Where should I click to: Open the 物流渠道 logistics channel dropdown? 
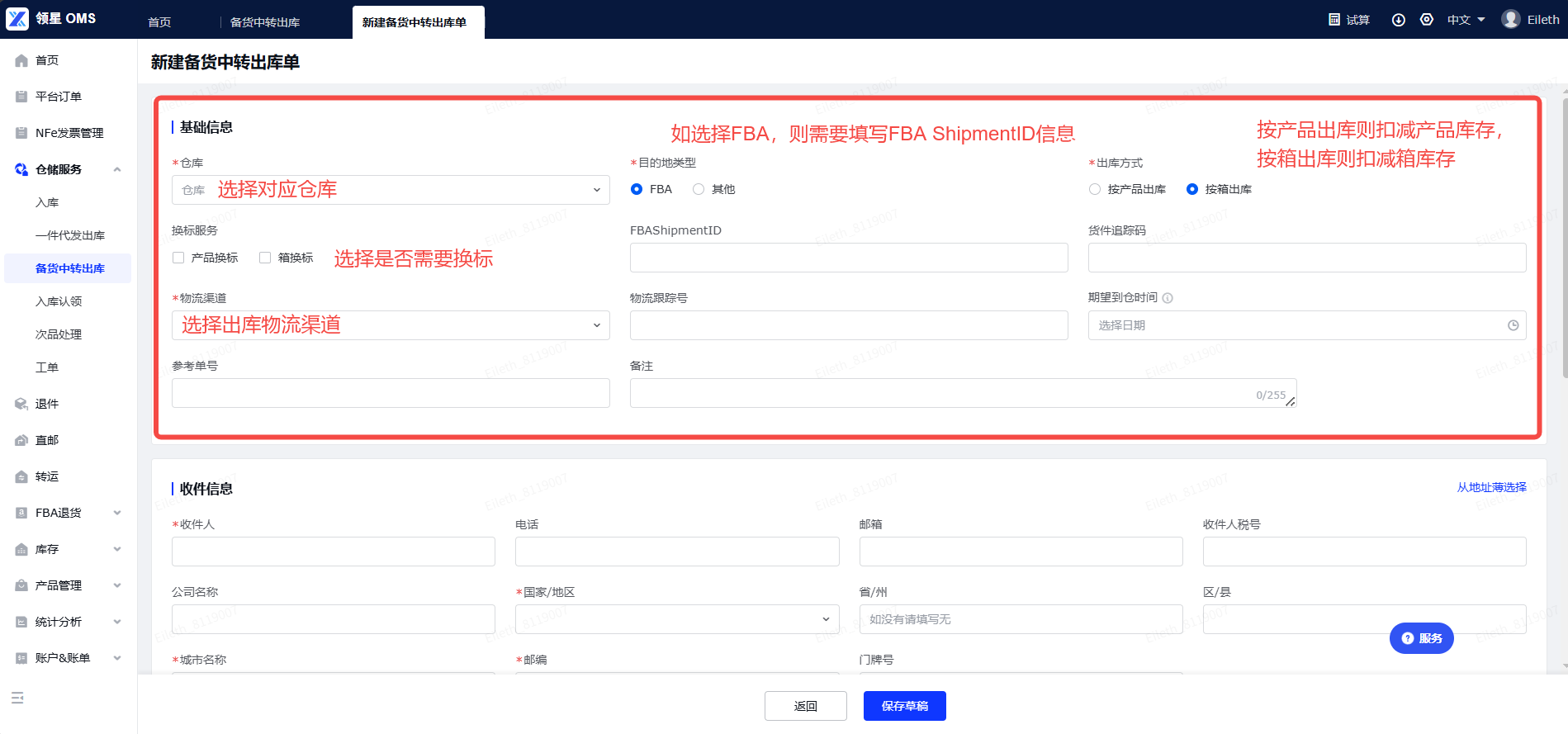[391, 325]
